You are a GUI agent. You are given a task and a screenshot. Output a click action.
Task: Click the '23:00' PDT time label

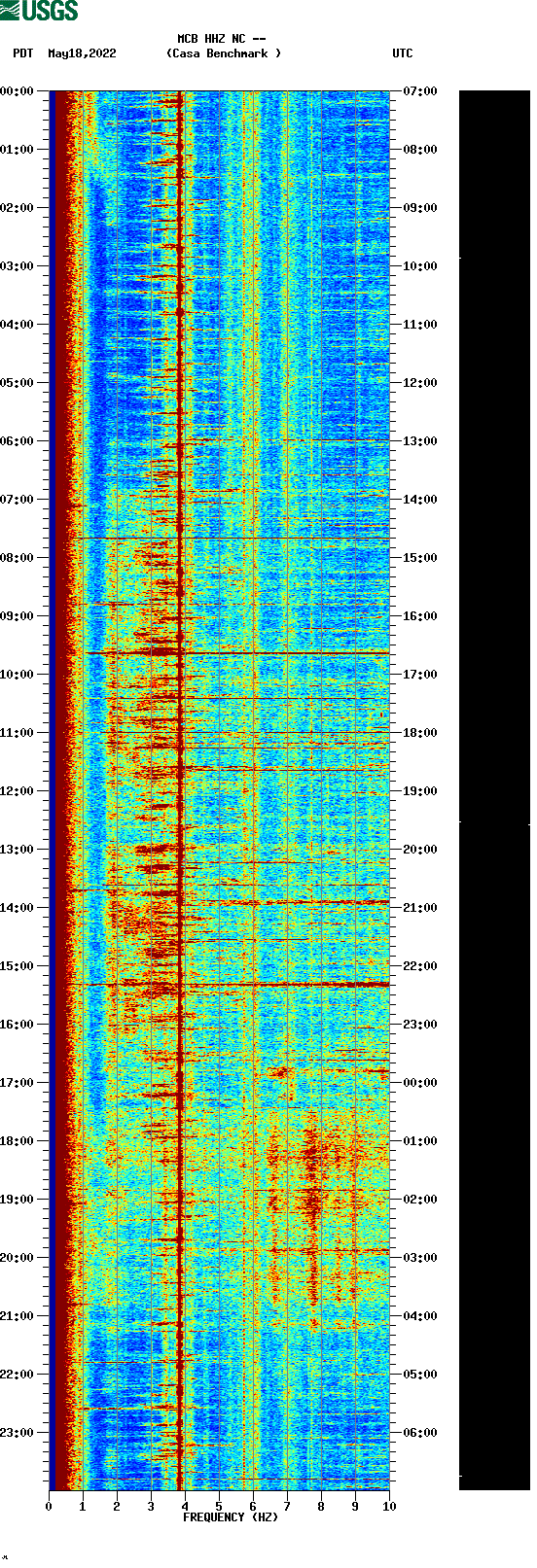[17, 1433]
